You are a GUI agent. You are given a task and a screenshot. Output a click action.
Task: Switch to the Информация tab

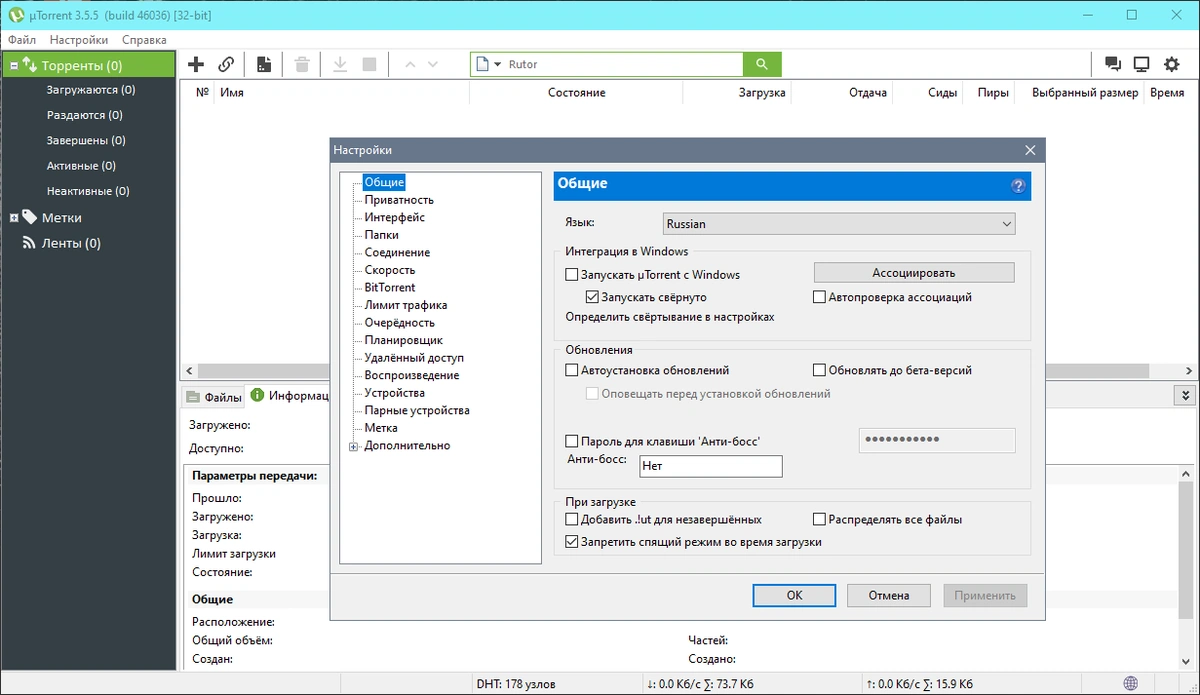(x=290, y=396)
